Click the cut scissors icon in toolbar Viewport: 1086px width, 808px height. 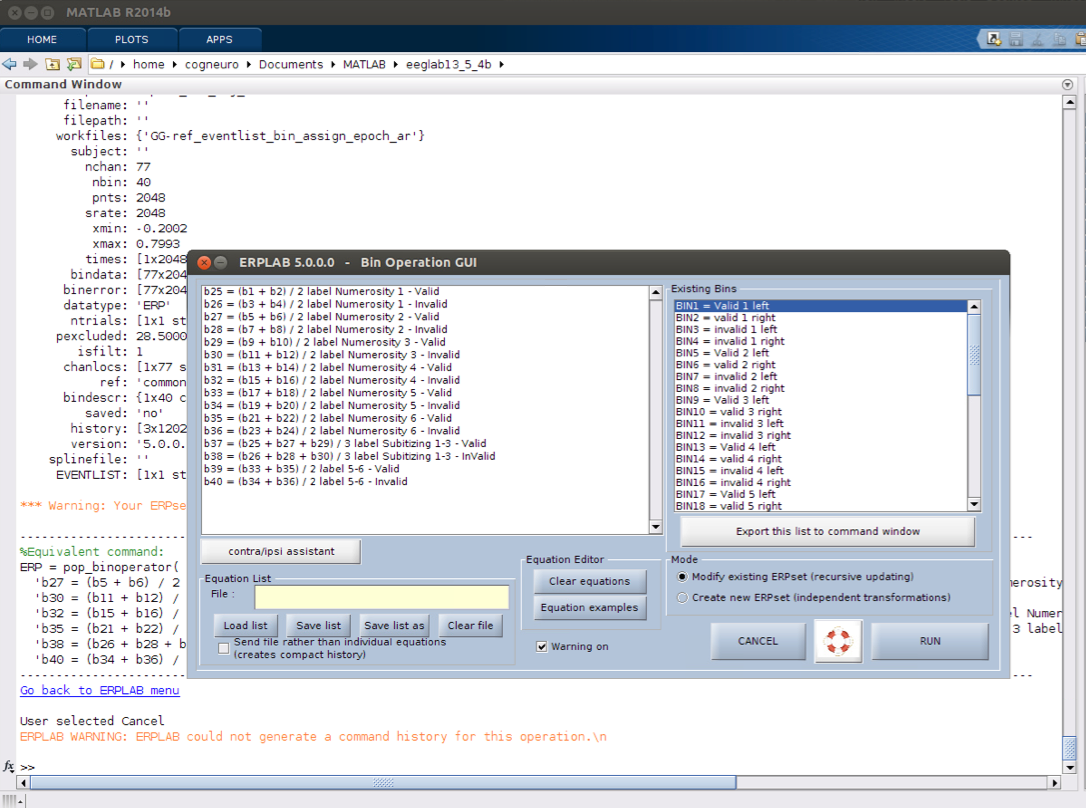tap(1038, 39)
